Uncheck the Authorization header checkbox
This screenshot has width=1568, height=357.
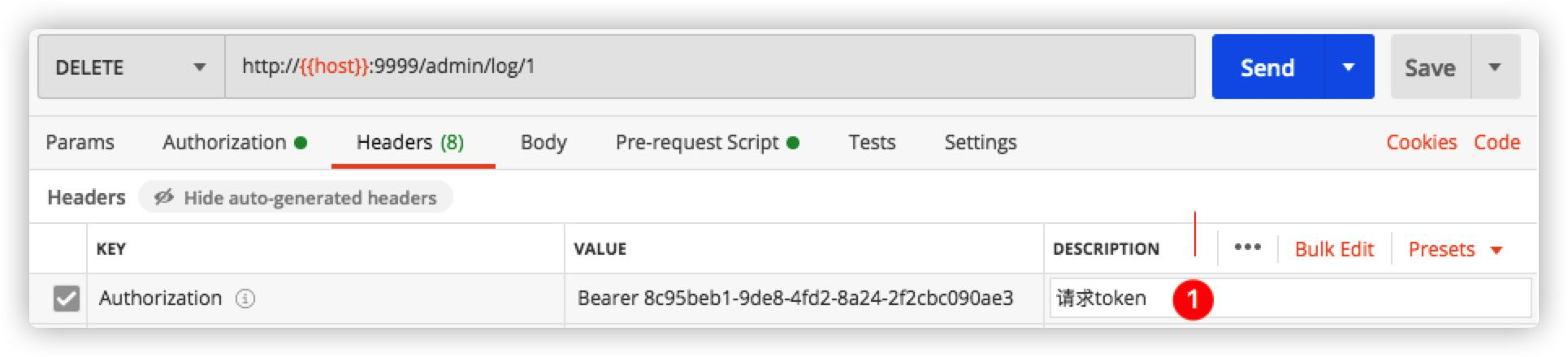(x=67, y=299)
